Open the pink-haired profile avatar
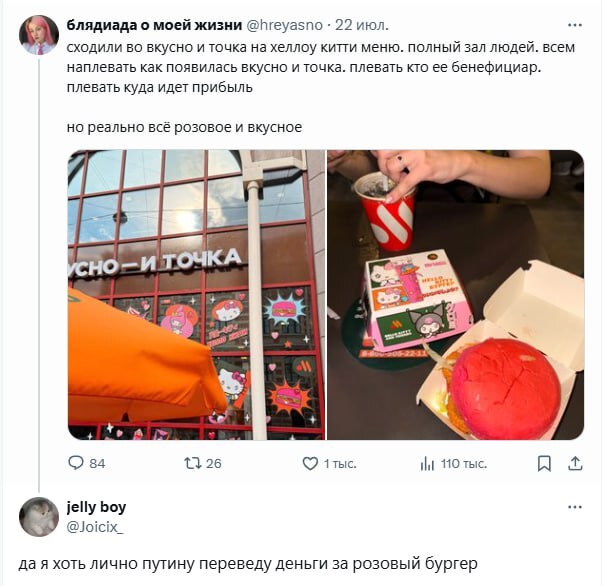The height and width of the screenshot is (586, 603). [39, 35]
